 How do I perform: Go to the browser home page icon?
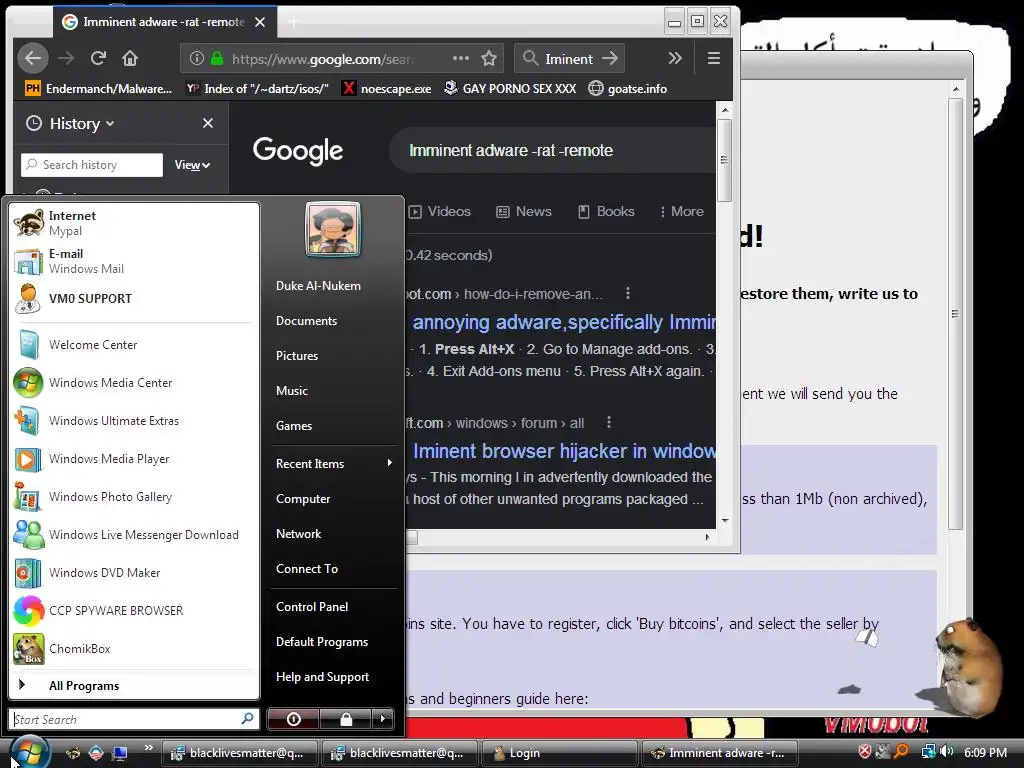click(130, 59)
